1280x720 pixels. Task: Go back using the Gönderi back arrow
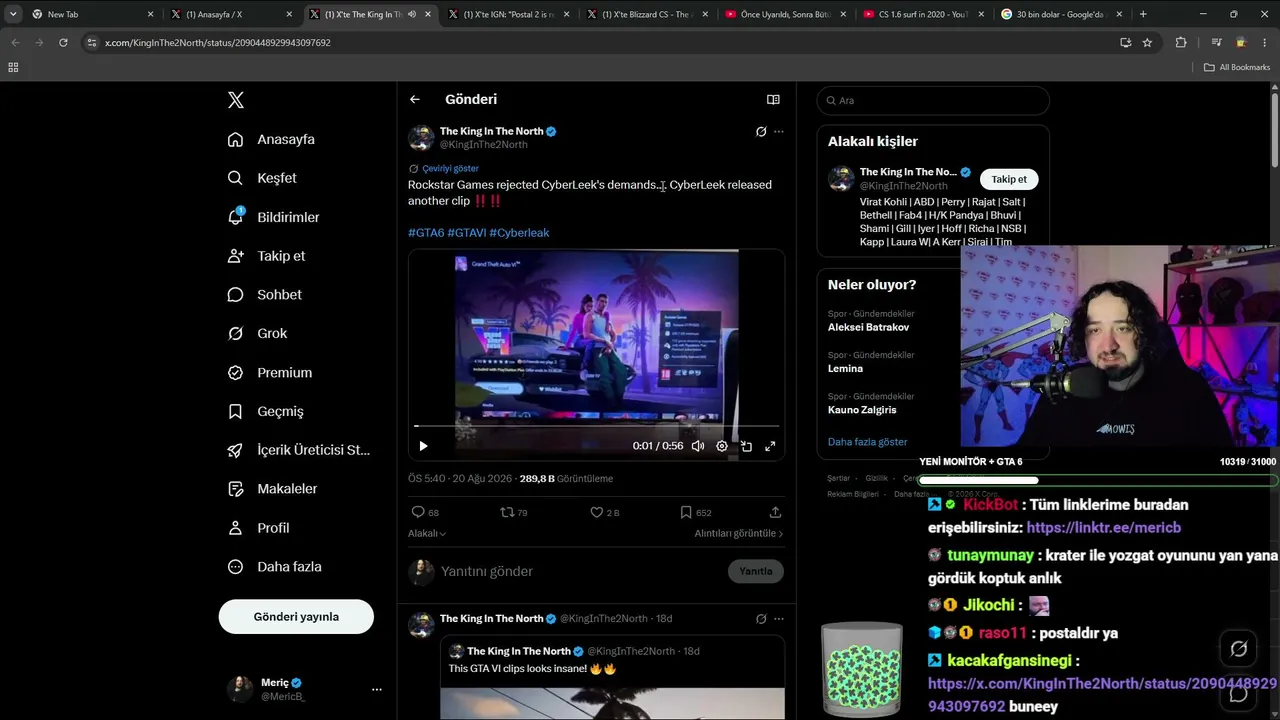click(x=415, y=99)
